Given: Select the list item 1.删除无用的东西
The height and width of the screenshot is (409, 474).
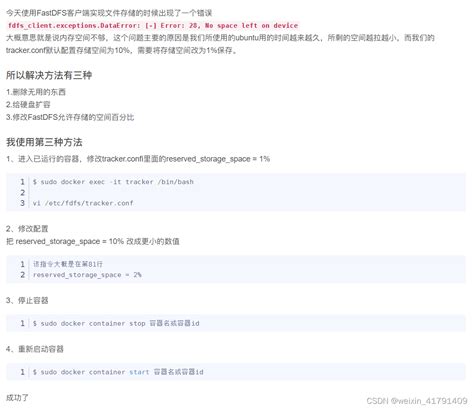Looking at the screenshot, I should (x=36, y=92).
